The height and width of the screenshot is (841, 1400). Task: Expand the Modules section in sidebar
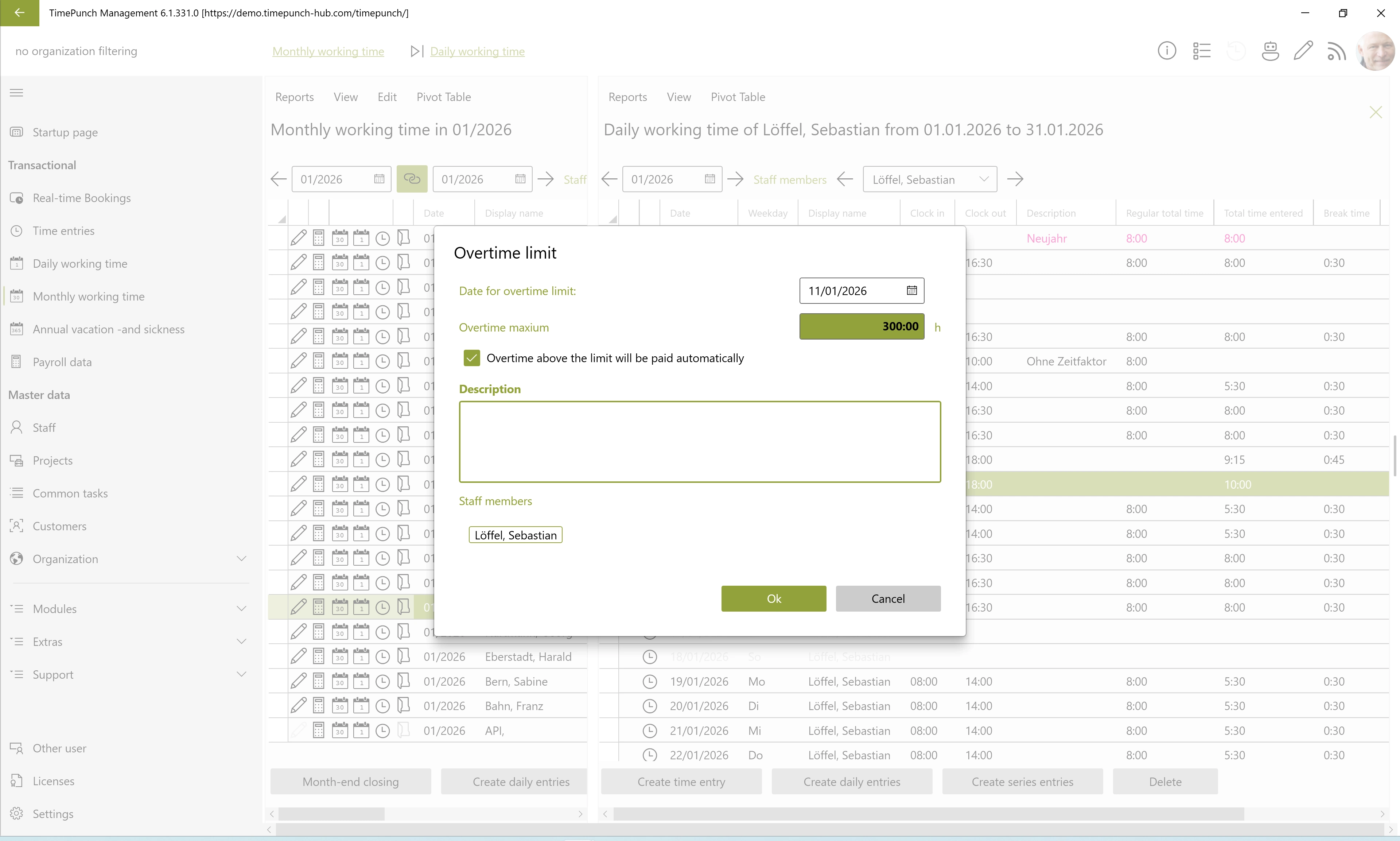pos(241,609)
